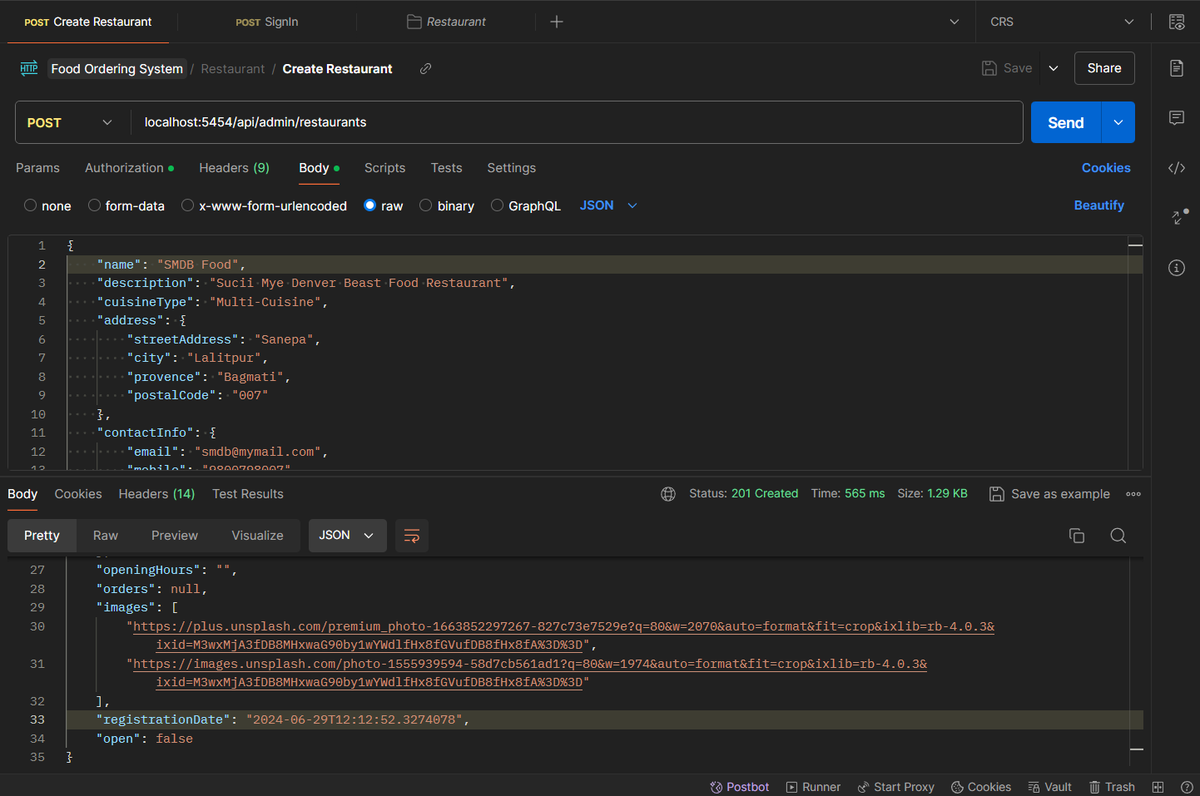Switch to the POST SignIn request tab
1200x796 pixels.
pyautogui.click(x=267, y=22)
